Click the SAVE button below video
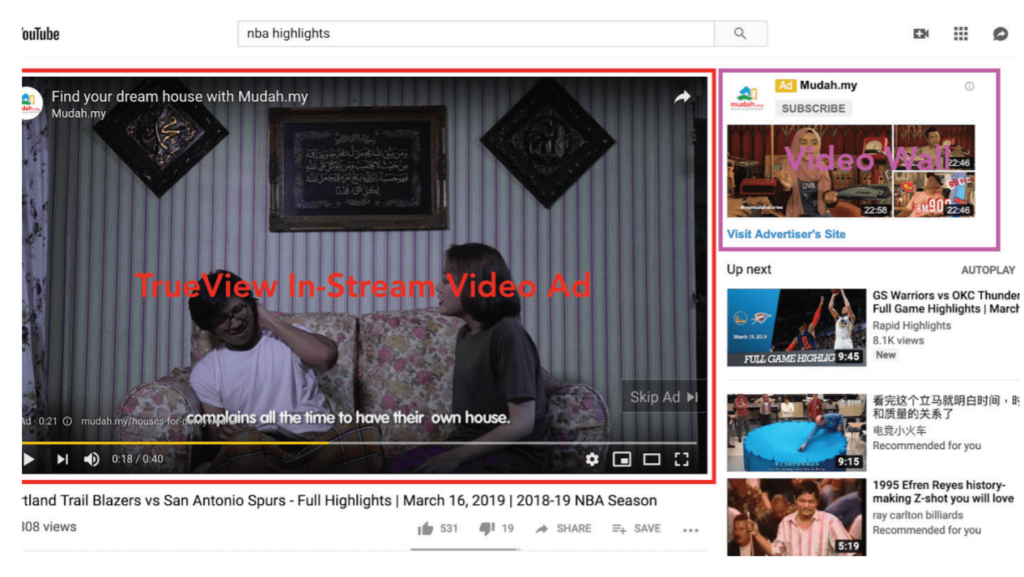Image resolution: width=1024 pixels, height=577 pixels. 637,528
